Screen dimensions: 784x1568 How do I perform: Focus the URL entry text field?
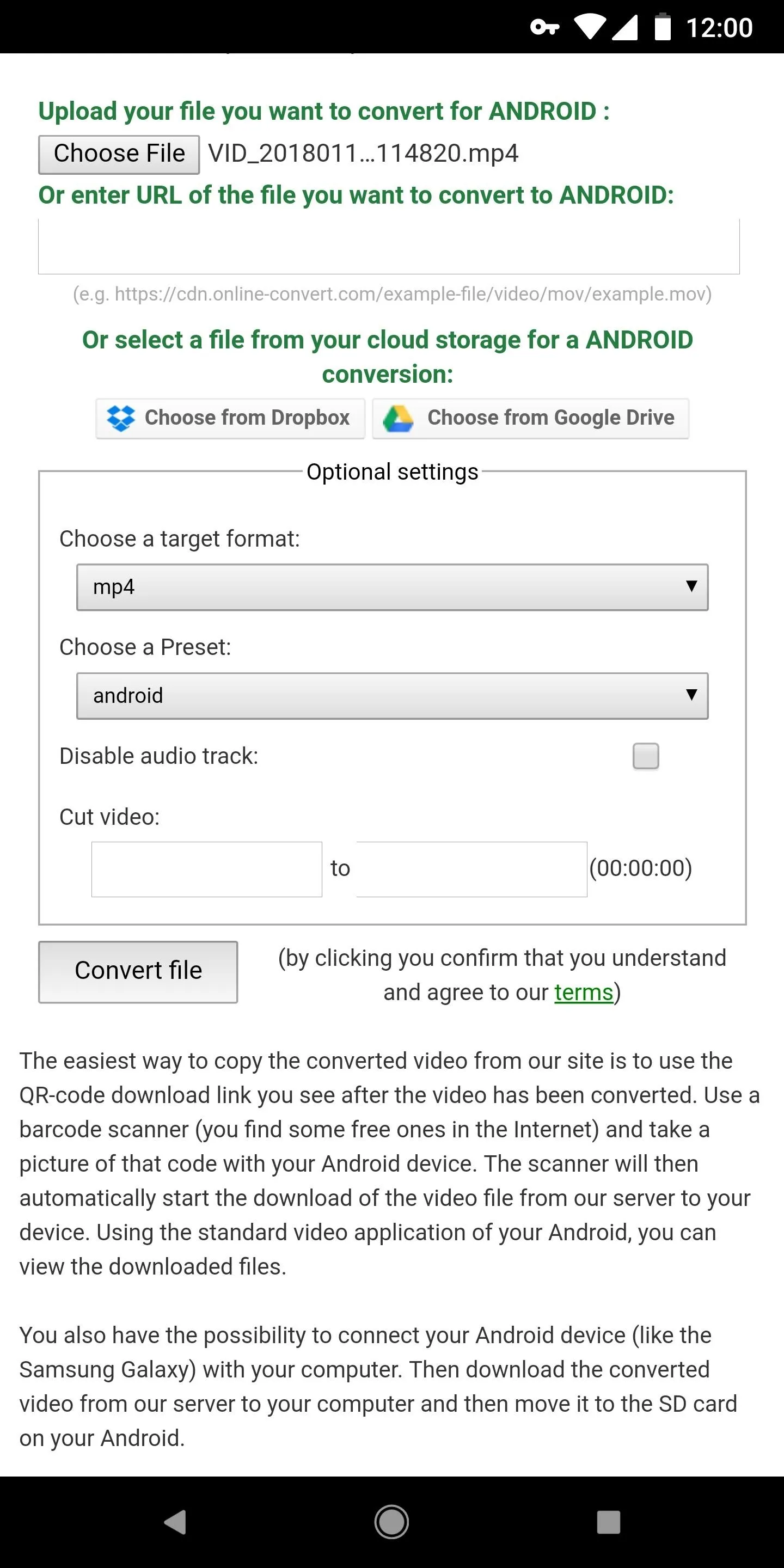pos(389,247)
